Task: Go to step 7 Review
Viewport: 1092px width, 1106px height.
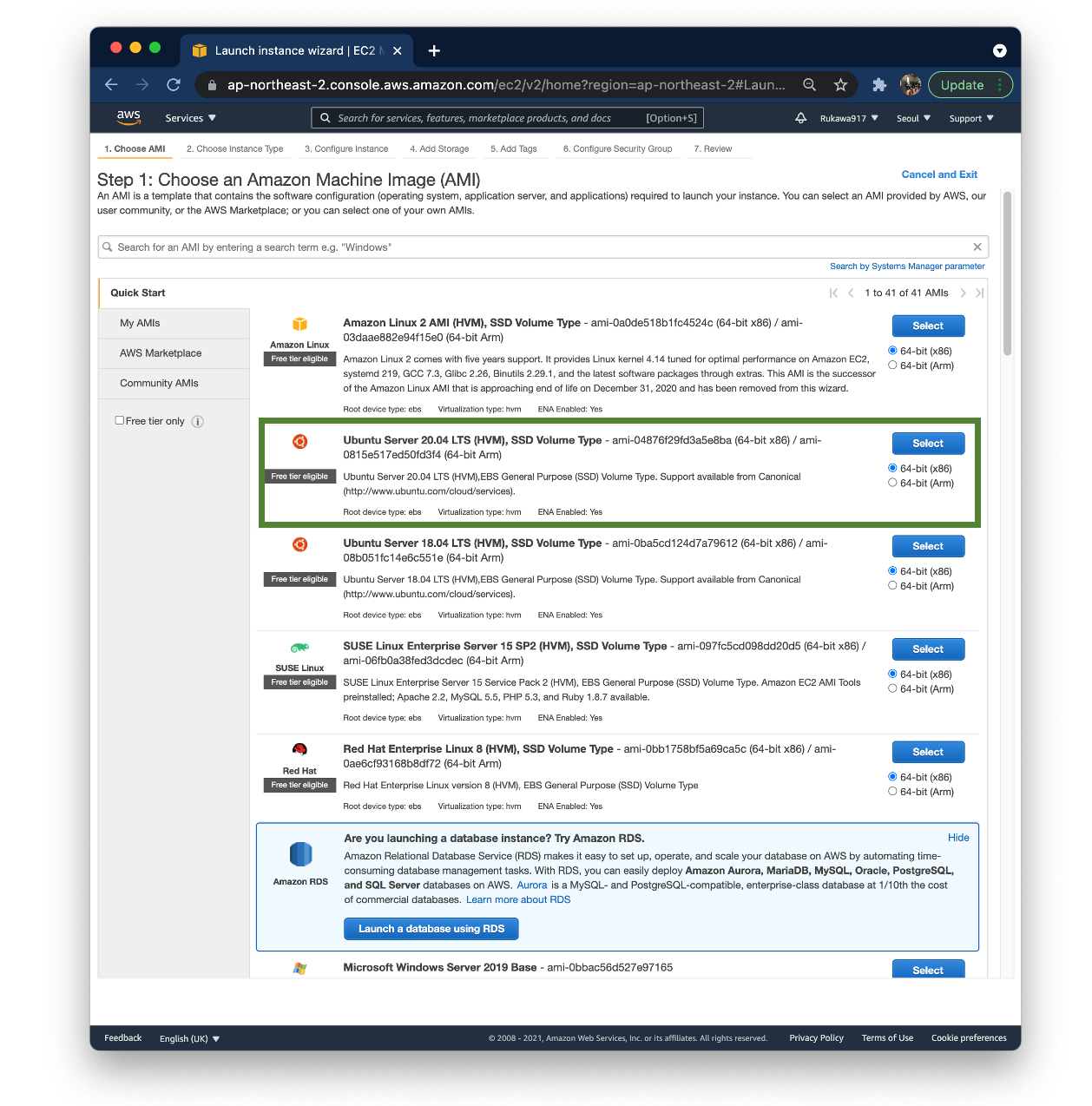Action: (x=713, y=149)
